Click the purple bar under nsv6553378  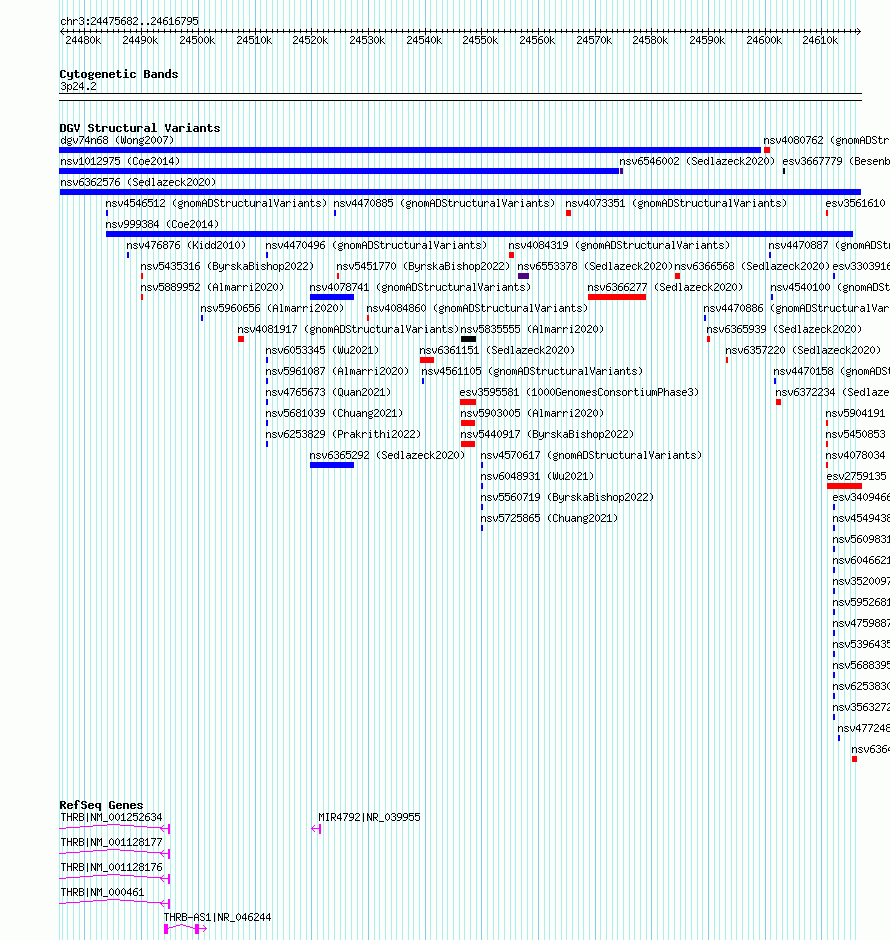(523, 276)
